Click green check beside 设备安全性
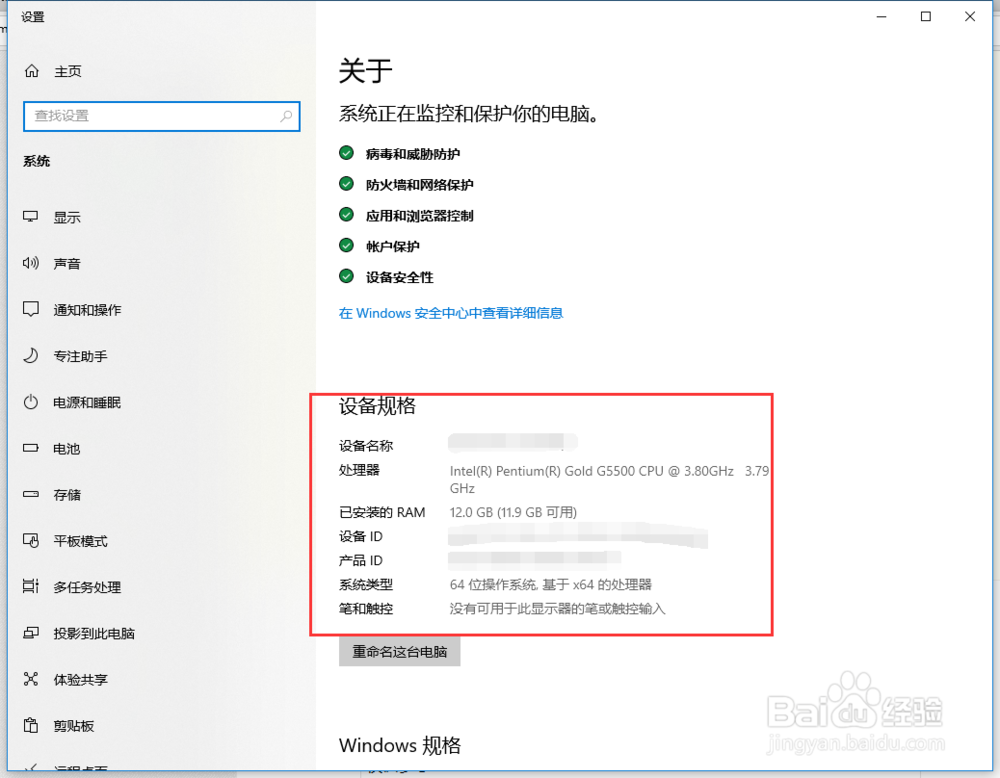 (x=346, y=276)
